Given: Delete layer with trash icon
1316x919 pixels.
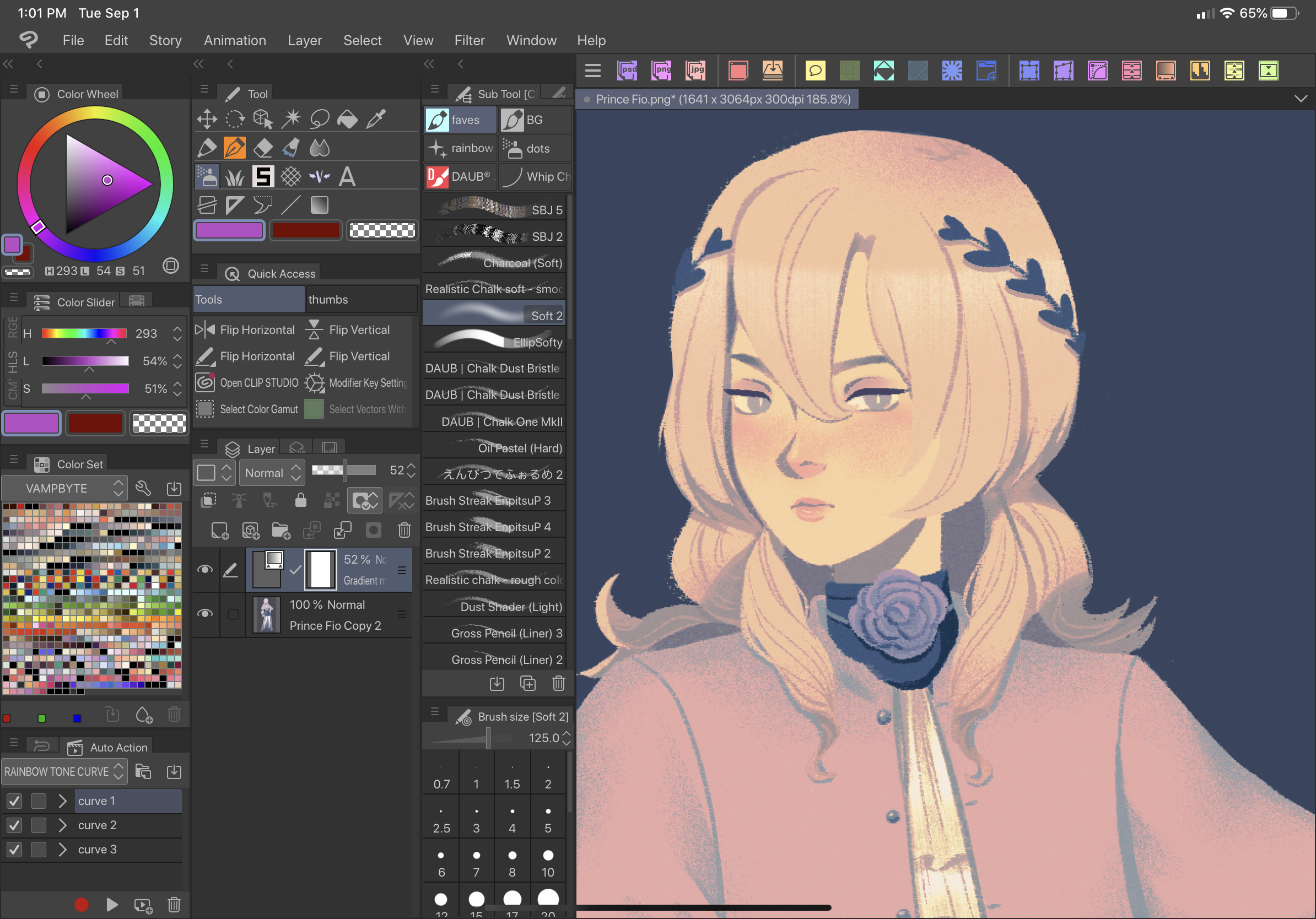Looking at the screenshot, I should pyautogui.click(x=404, y=530).
